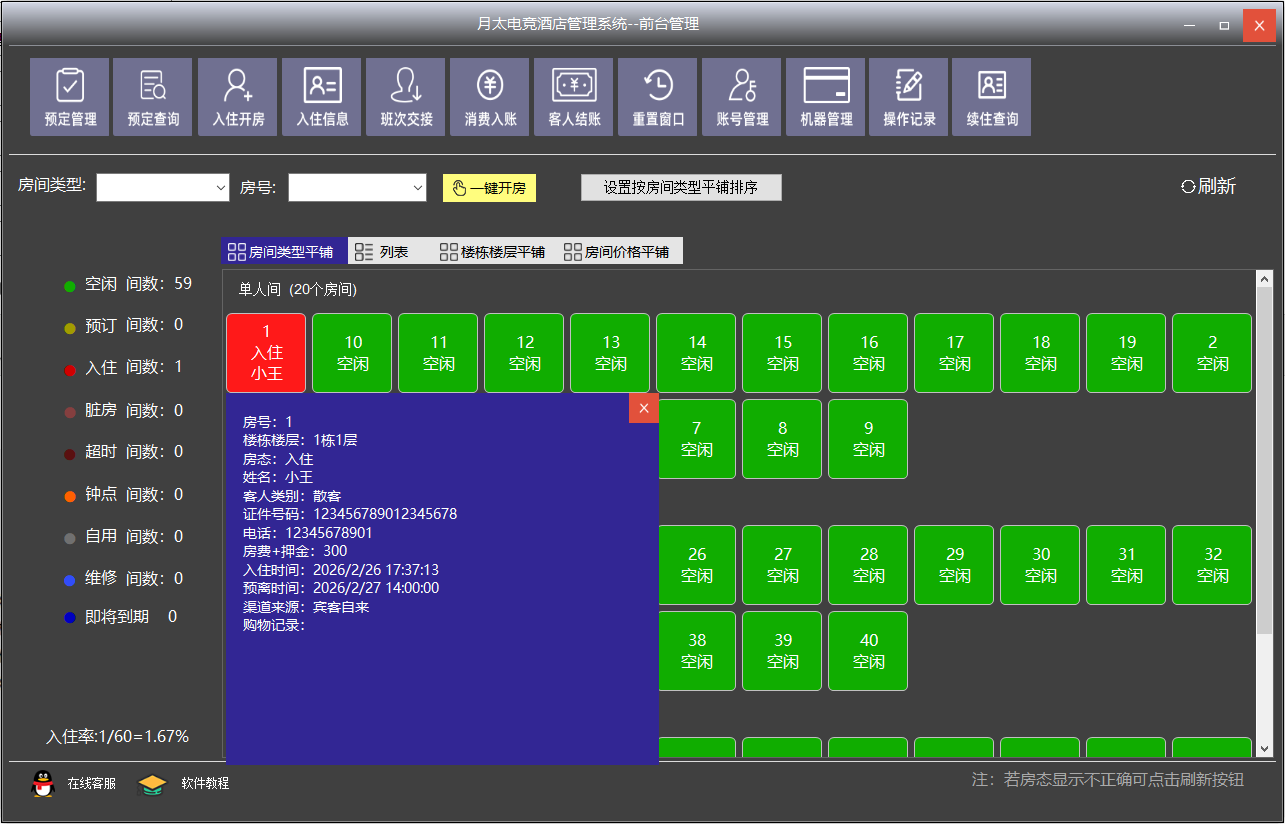Click the scrollbar down arrow in room panel
This screenshot has width=1285, height=824.
[1264, 748]
